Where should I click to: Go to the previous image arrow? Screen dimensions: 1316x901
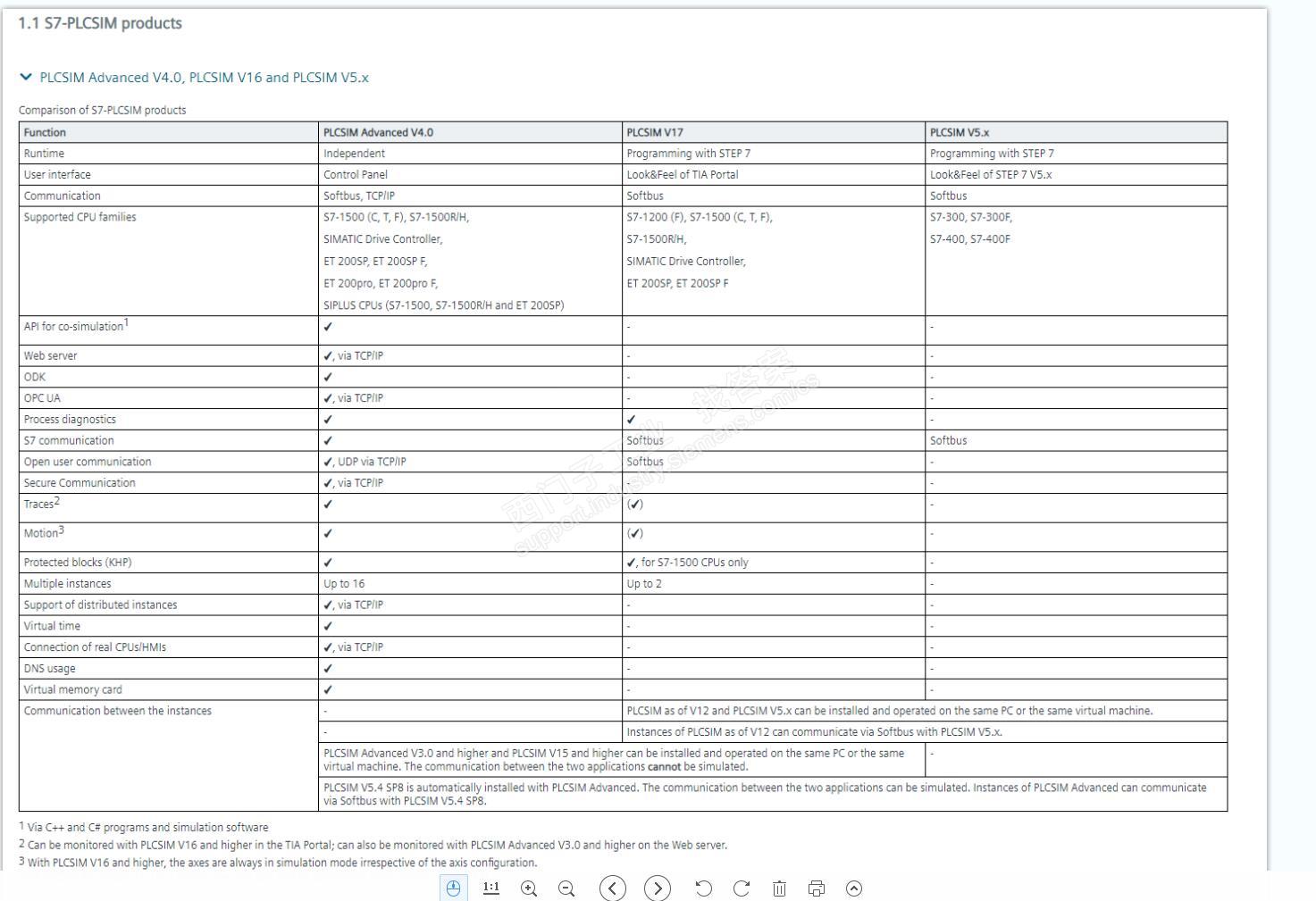tap(613, 888)
